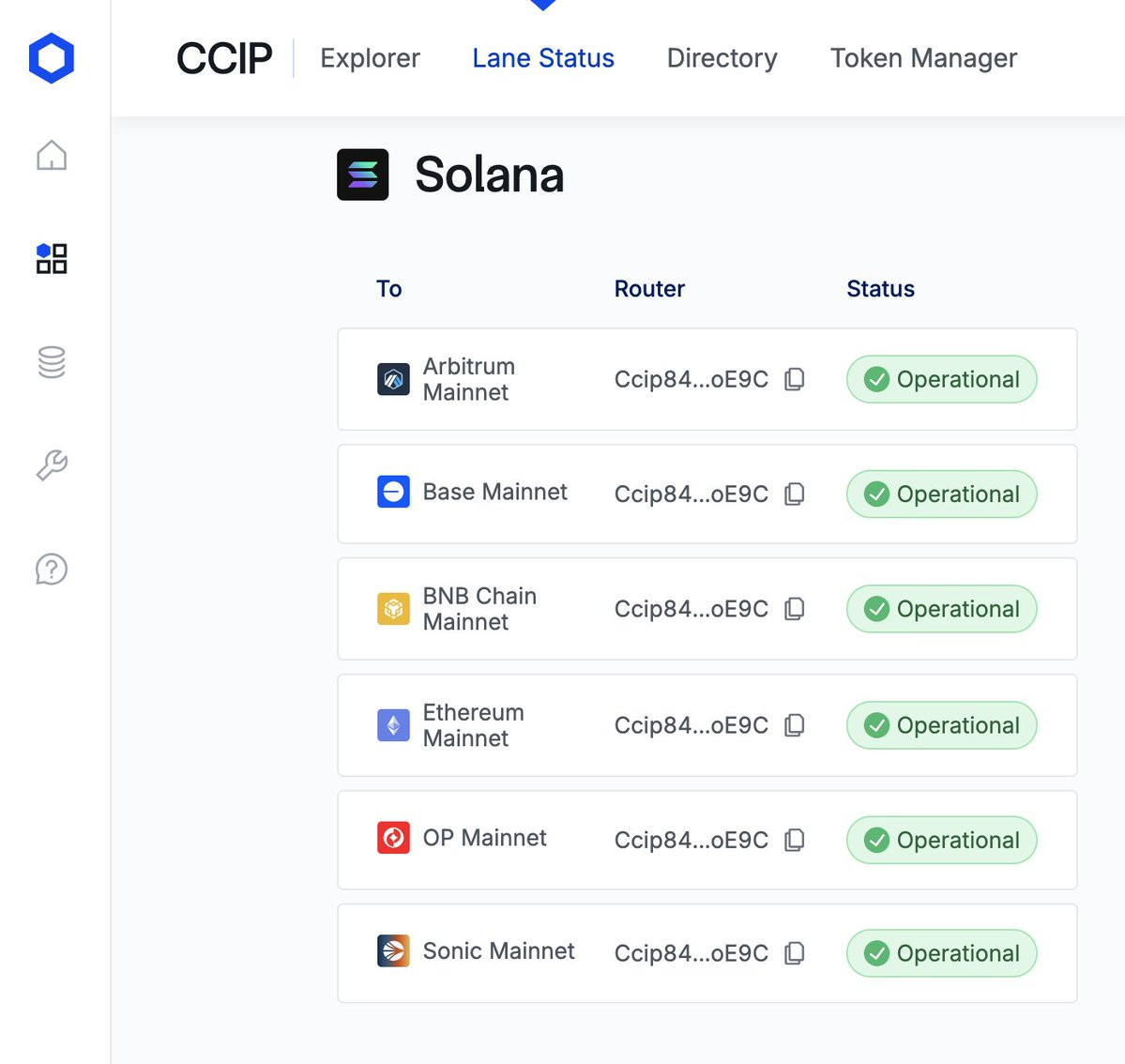Click the Ethereum chain icon
The image size is (1125, 1064).
pos(393,724)
